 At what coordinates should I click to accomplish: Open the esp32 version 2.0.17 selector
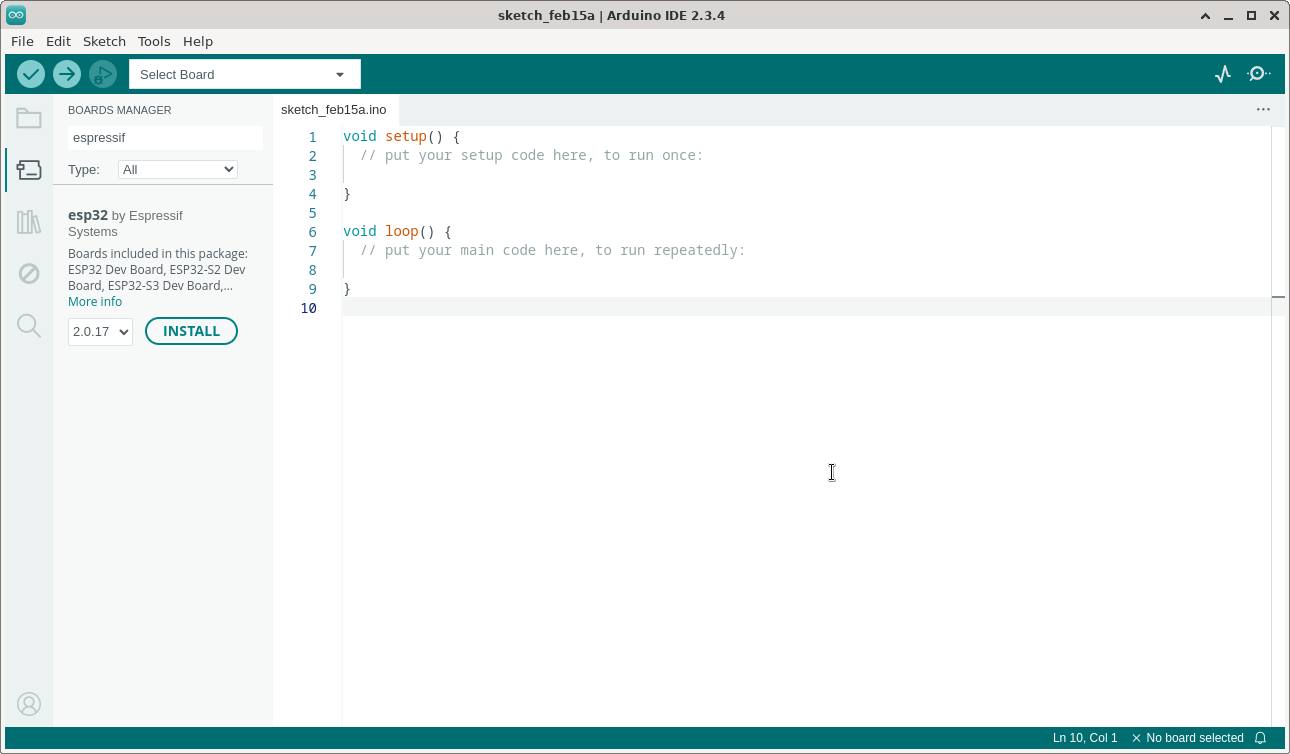coord(100,331)
